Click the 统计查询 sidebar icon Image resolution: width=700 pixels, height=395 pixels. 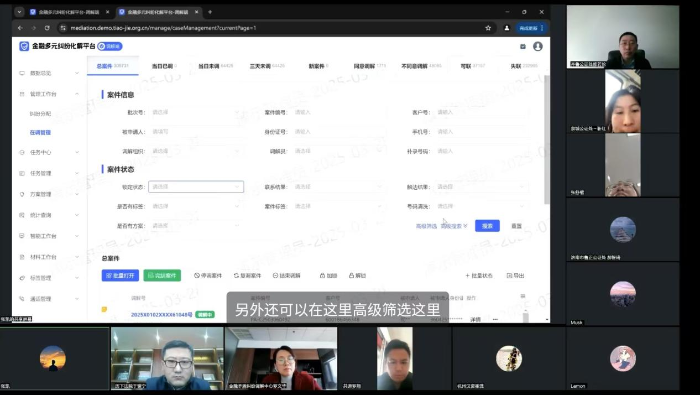[x=22, y=215]
